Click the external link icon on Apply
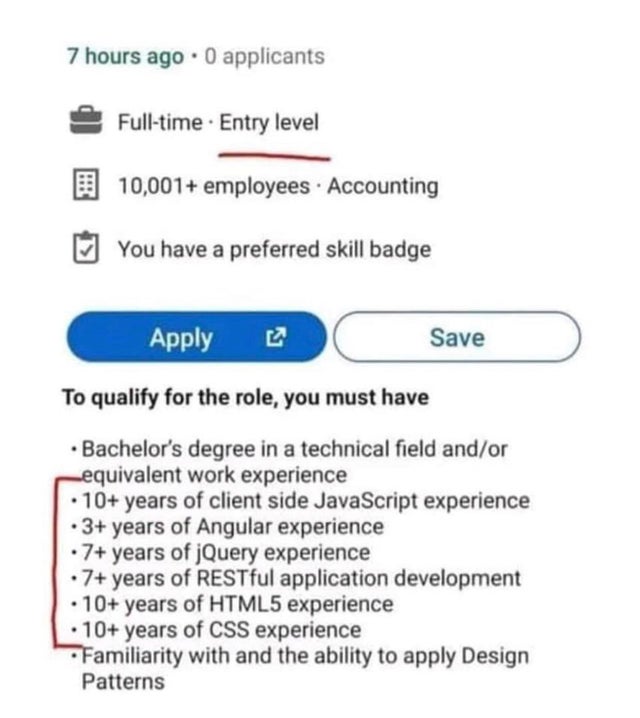This screenshot has width=640, height=718. [x=276, y=337]
